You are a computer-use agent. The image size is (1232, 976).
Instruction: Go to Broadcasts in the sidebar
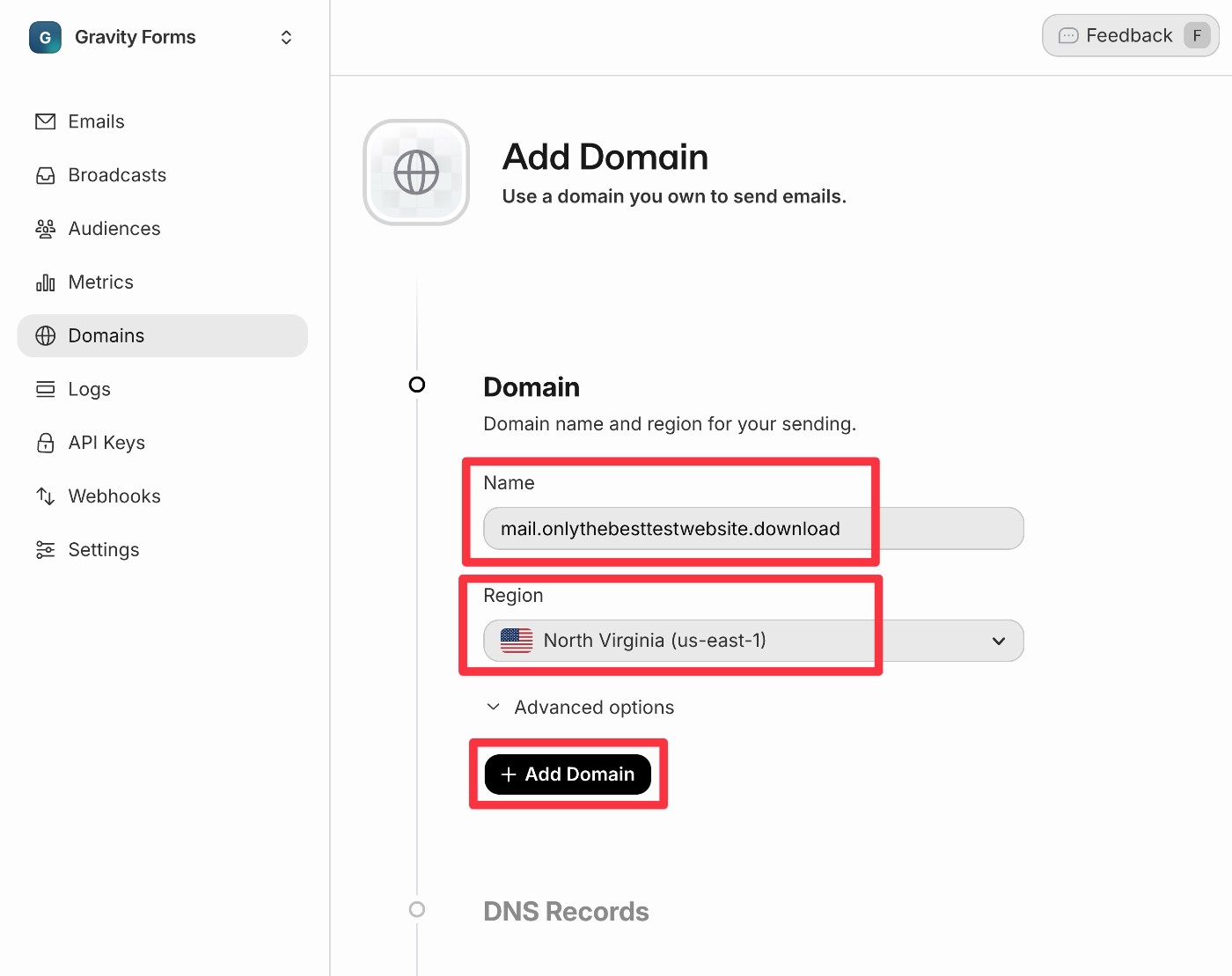tap(117, 175)
